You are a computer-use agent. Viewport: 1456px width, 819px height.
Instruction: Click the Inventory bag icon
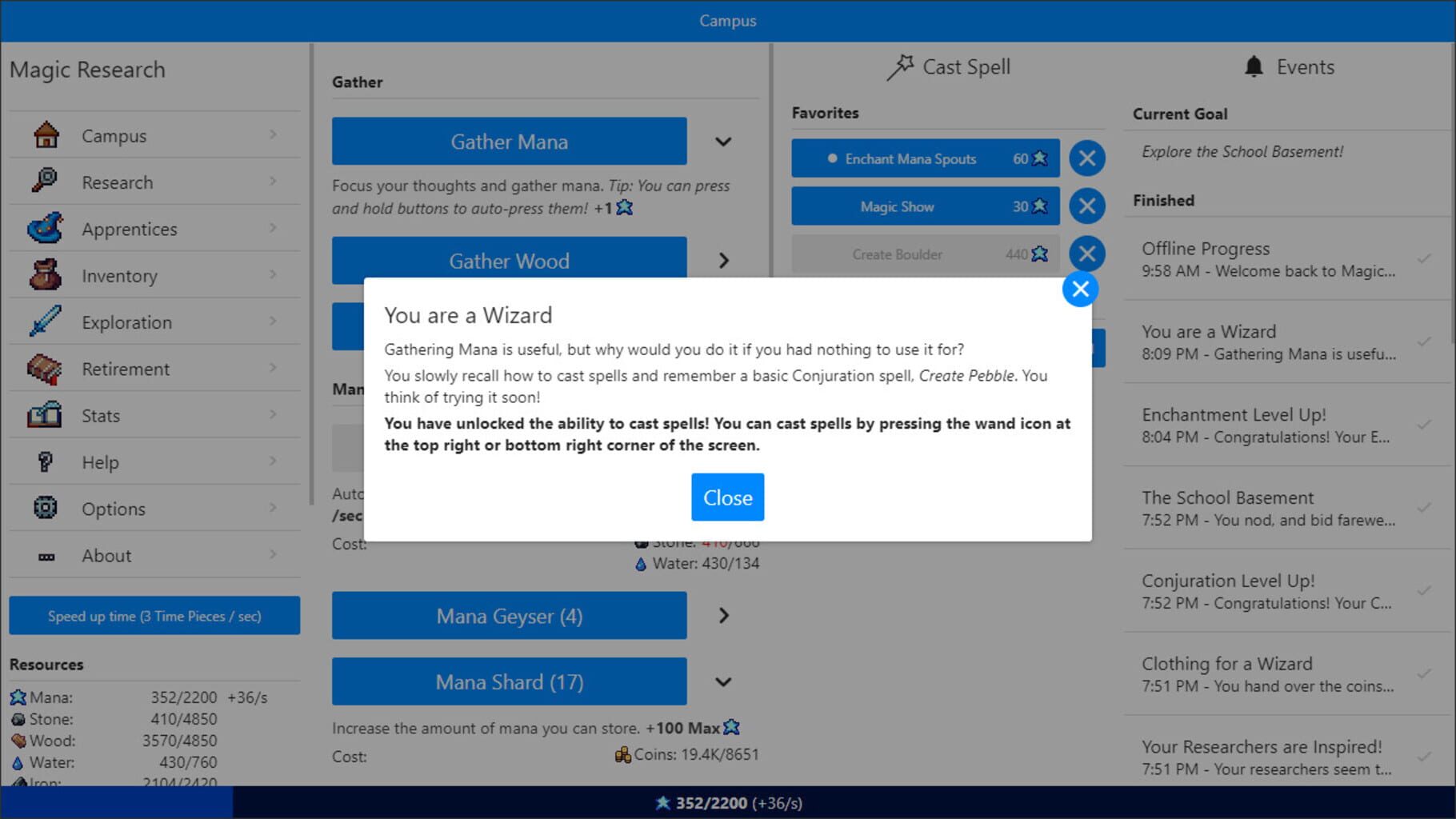[46, 275]
